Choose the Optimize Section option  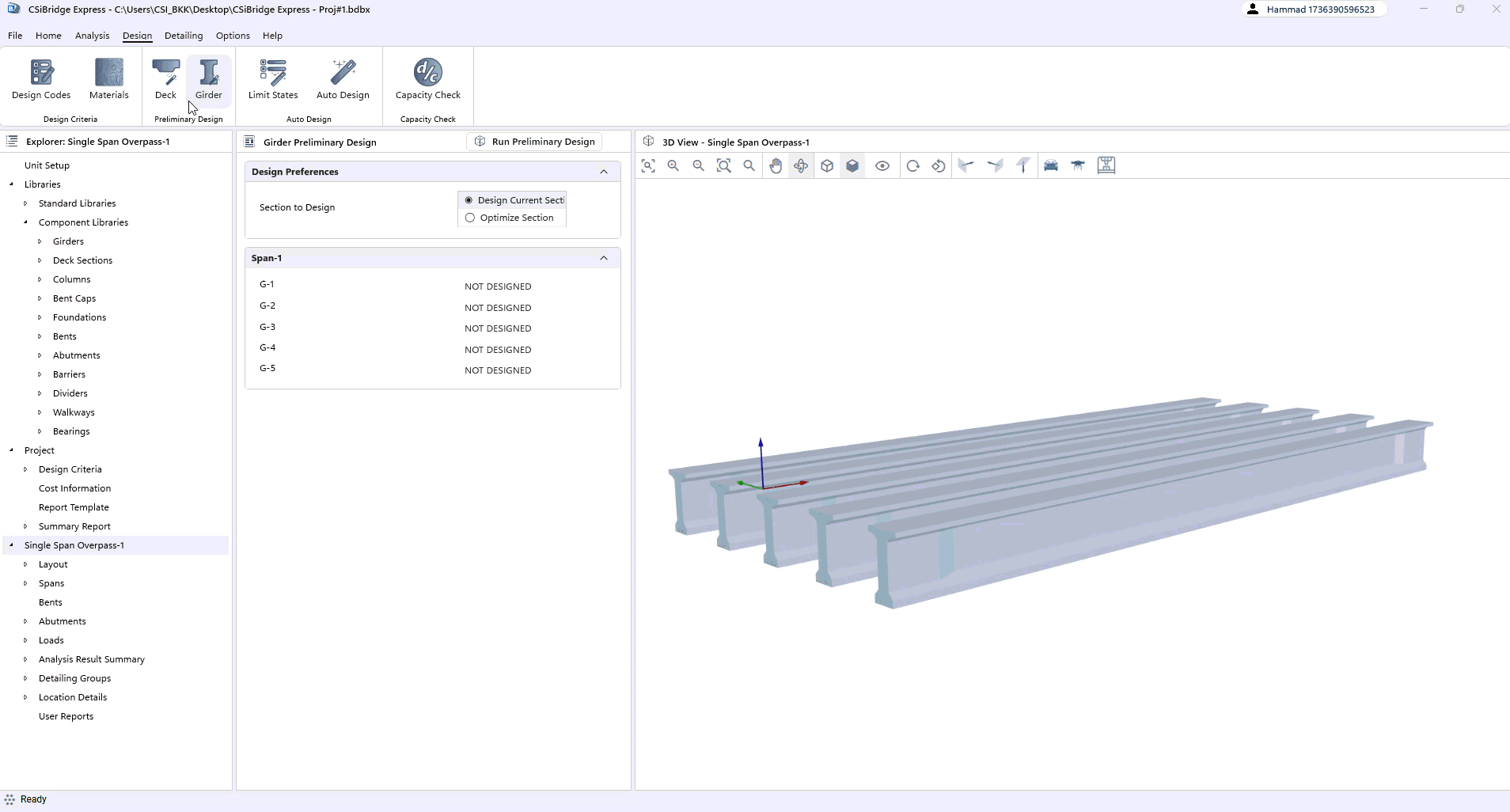tap(470, 218)
